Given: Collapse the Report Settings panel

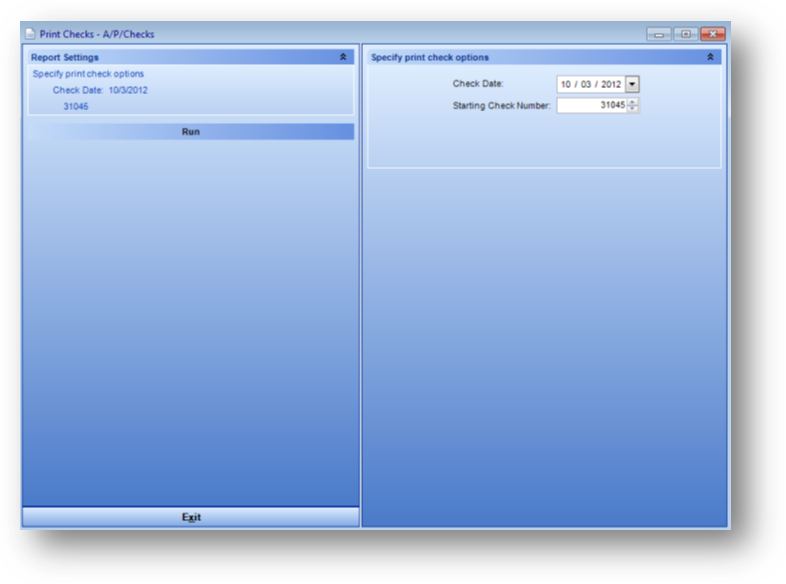Looking at the screenshot, I should (343, 57).
